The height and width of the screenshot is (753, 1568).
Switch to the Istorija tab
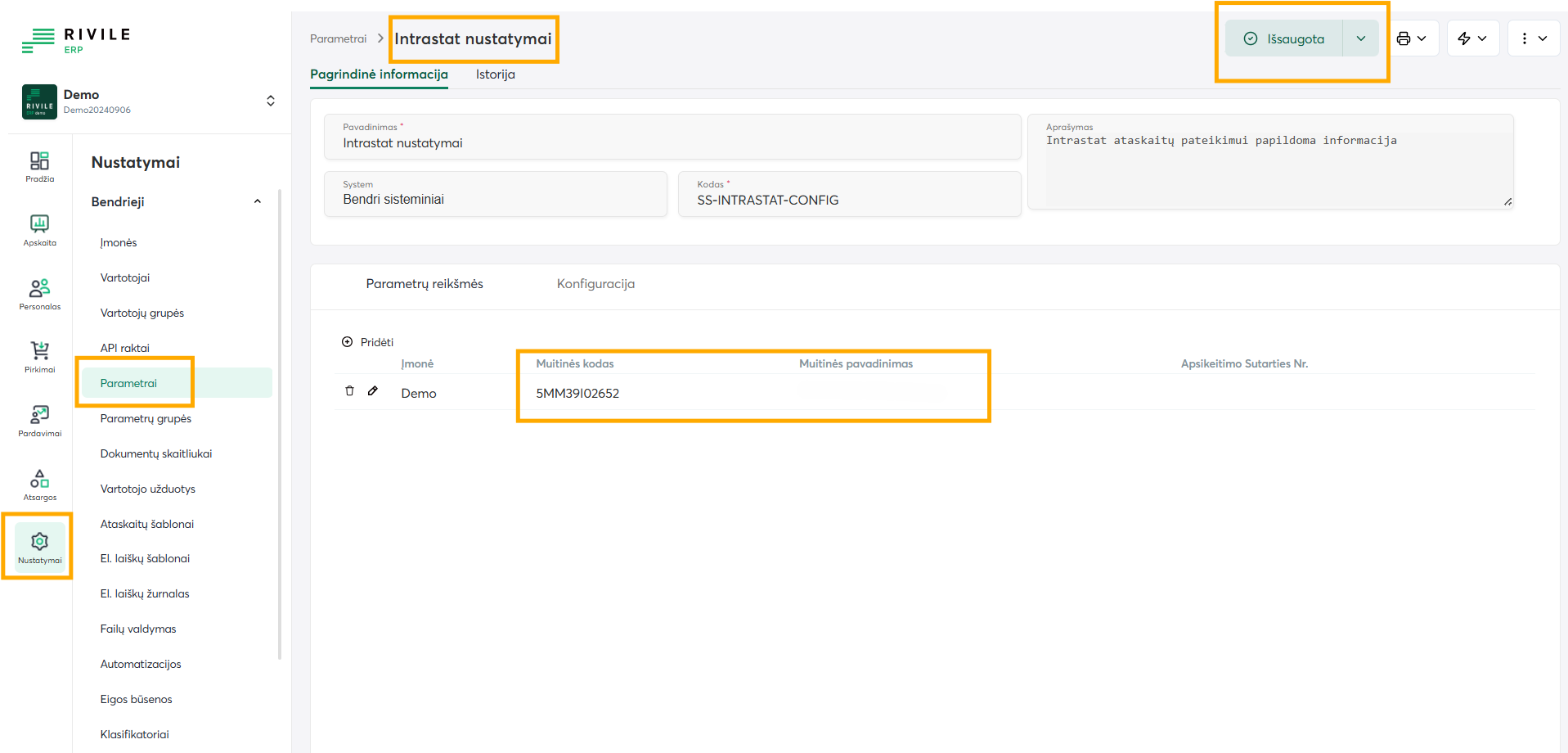click(495, 74)
